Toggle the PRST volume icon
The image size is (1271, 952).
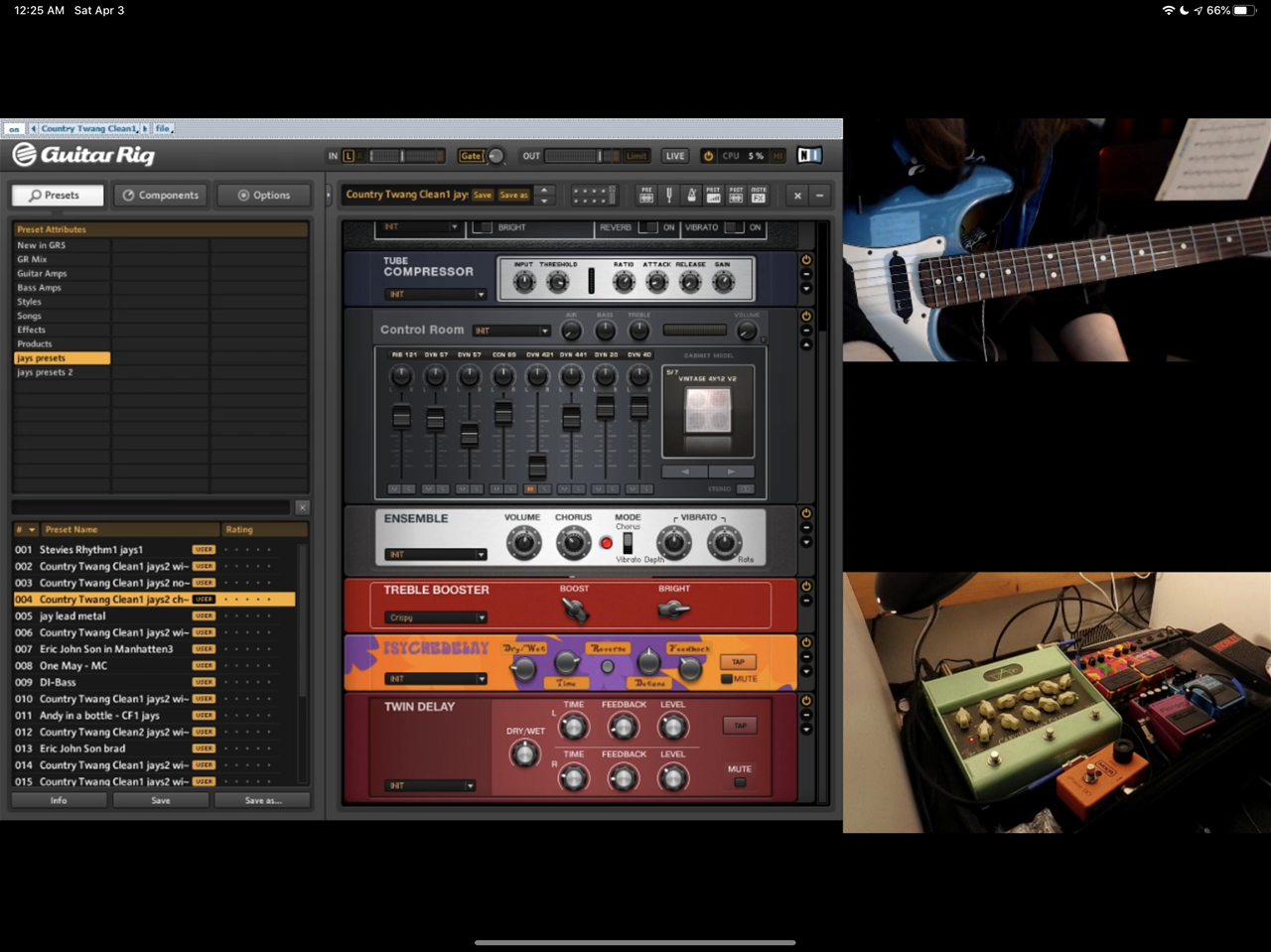[x=713, y=196]
